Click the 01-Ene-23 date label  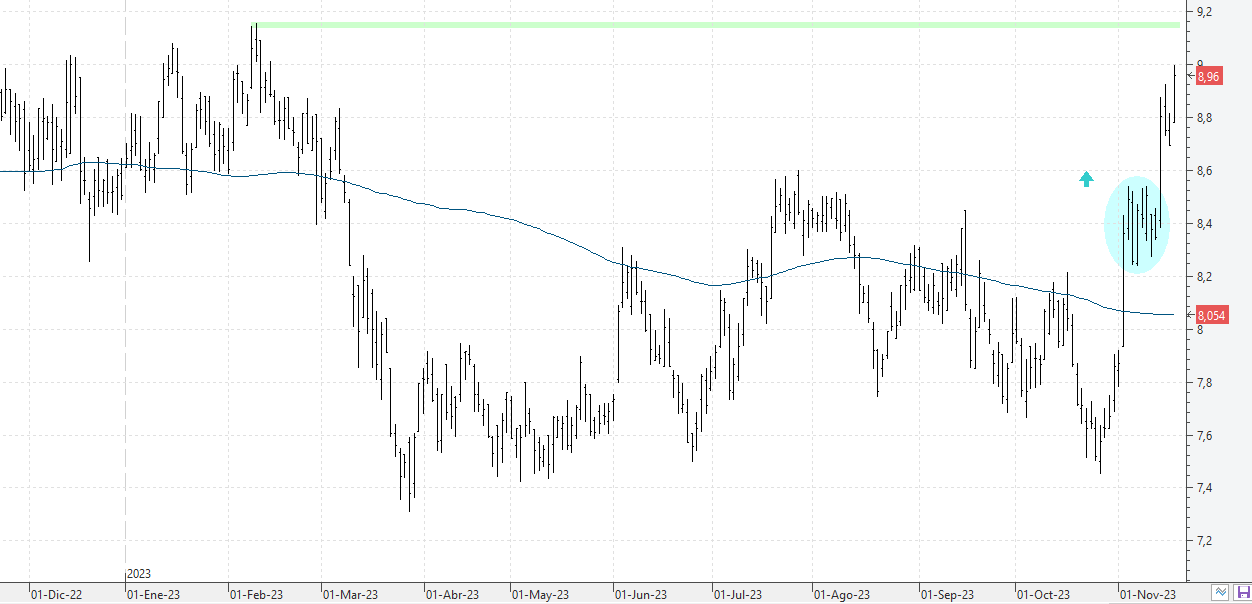(153, 594)
